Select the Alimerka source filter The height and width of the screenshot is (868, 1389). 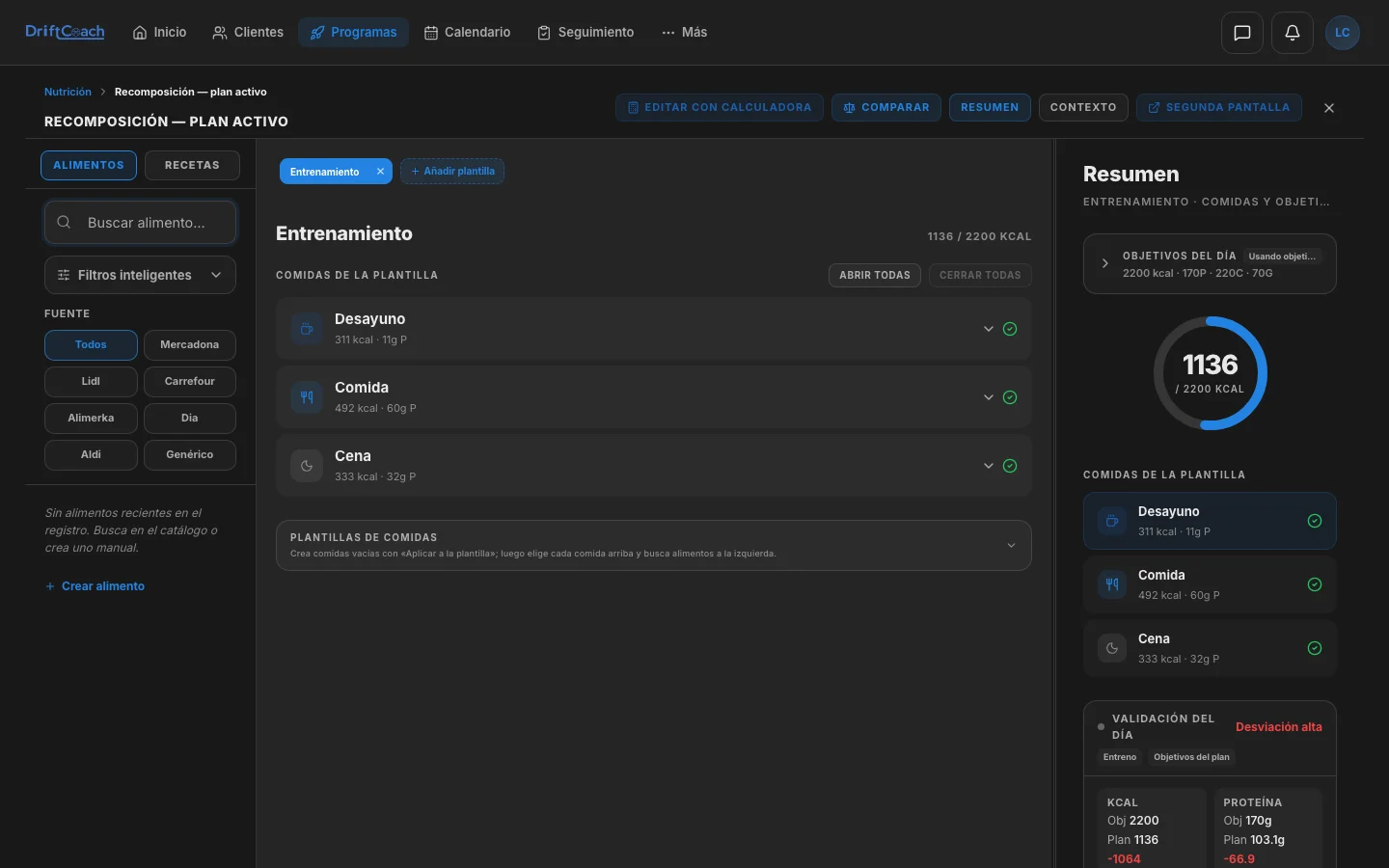click(91, 419)
